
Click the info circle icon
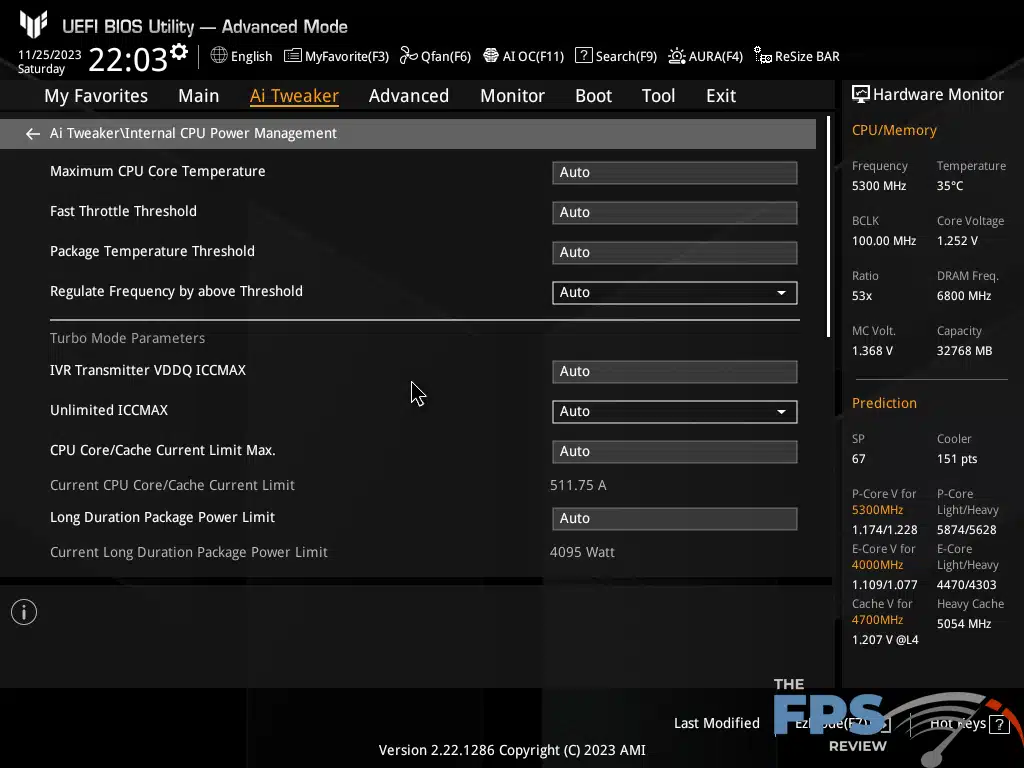tap(24, 612)
